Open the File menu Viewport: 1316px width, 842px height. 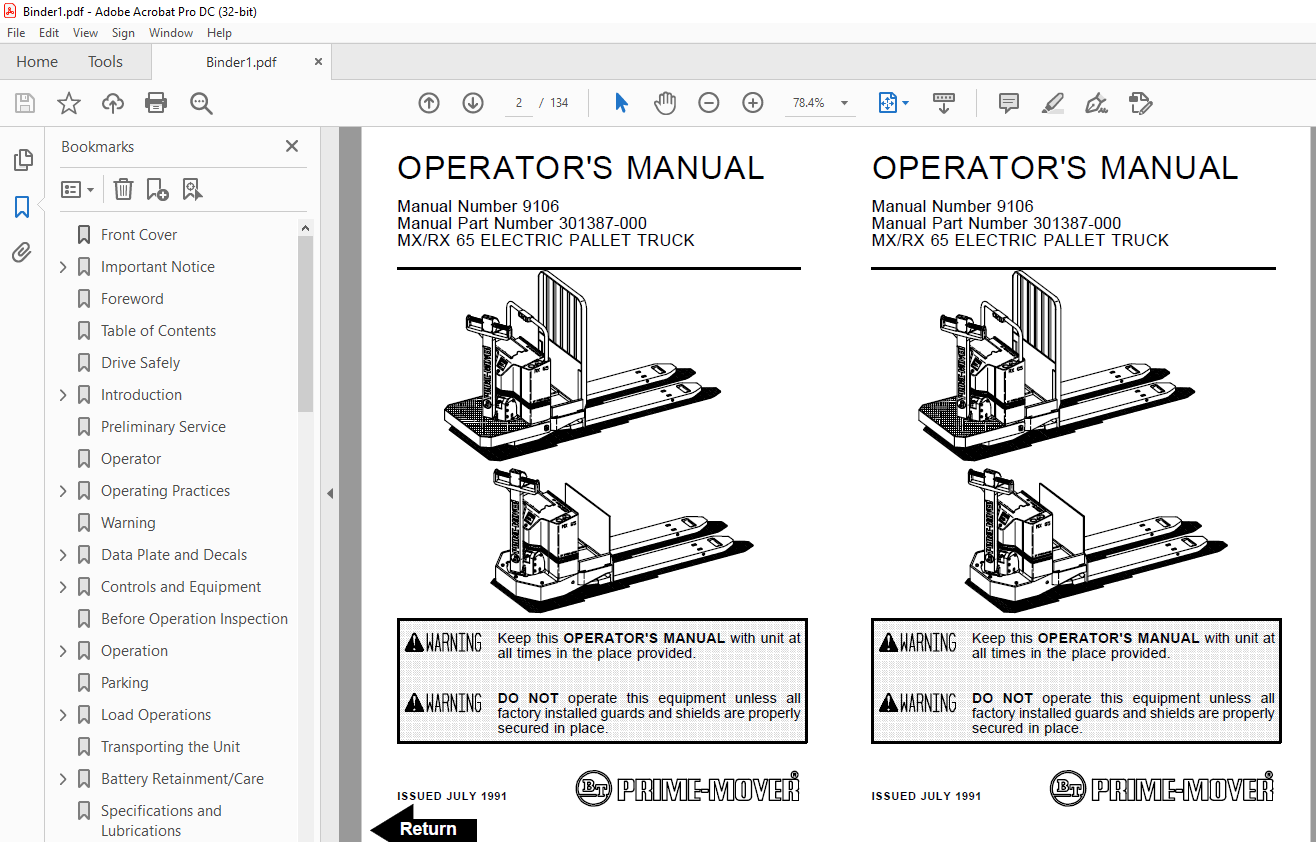pos(16,33)
